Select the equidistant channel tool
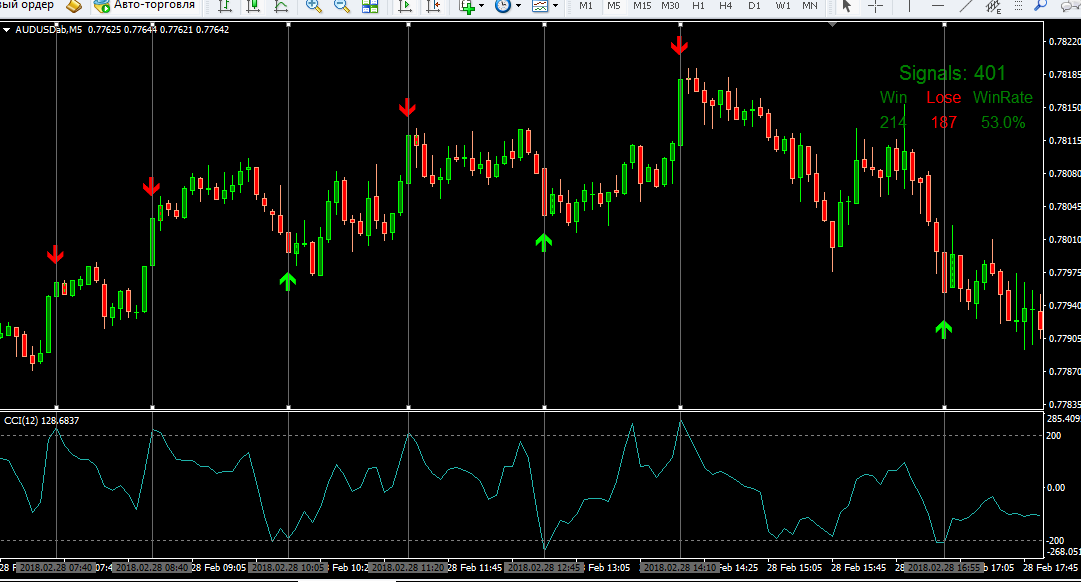The height and width of the screenshot is (582, 1081). pos(993,7)
